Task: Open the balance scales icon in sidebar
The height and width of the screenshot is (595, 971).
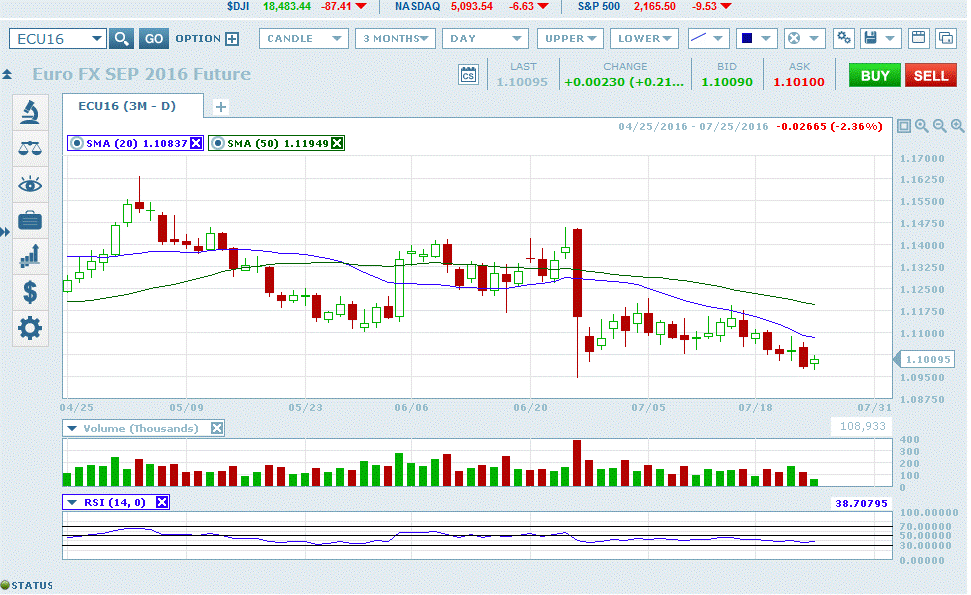Action: pos(31,148)
